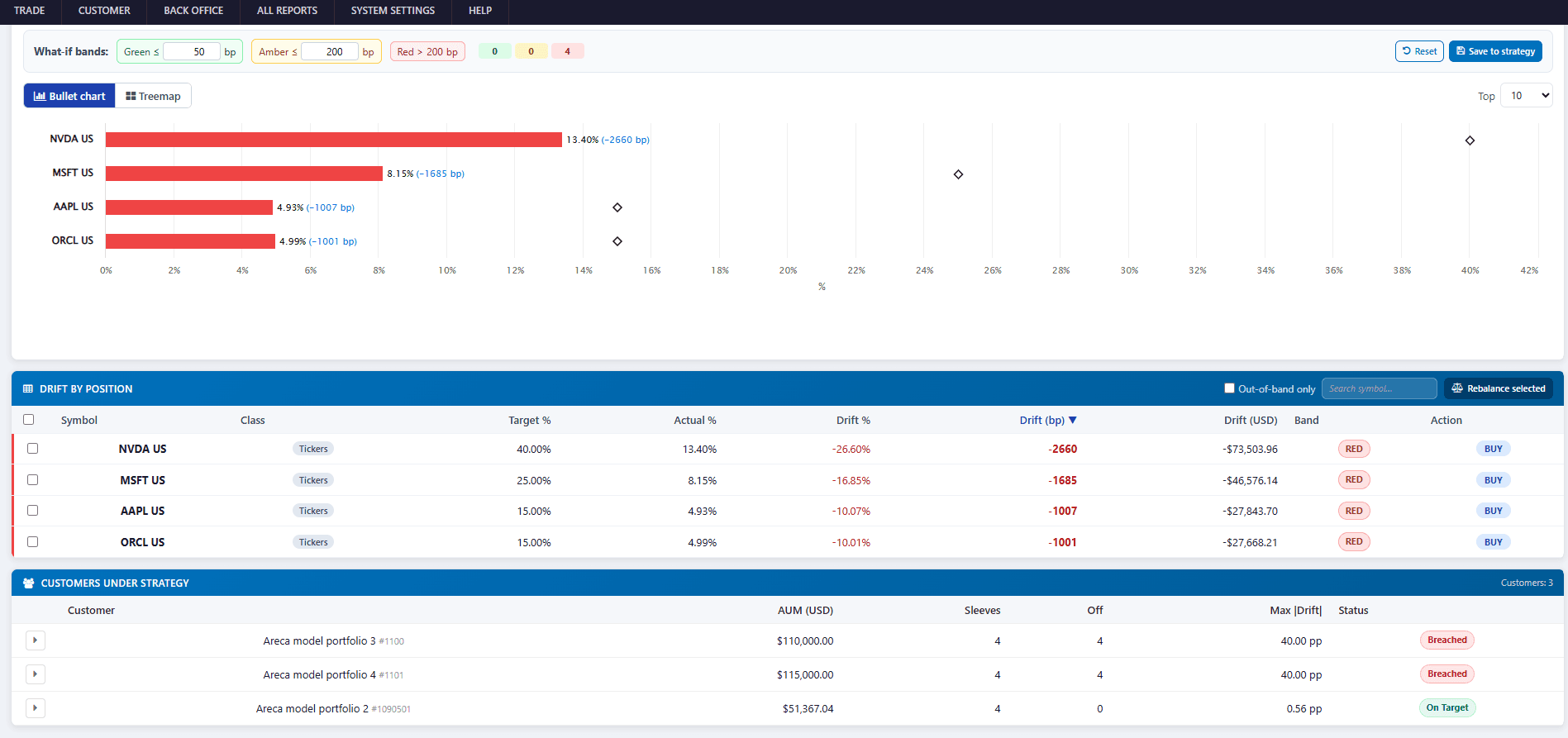This screenshot has height=738, width=1568.
Task: Click the -$73,503.96 drift value
Action: tap(1250, 450)
